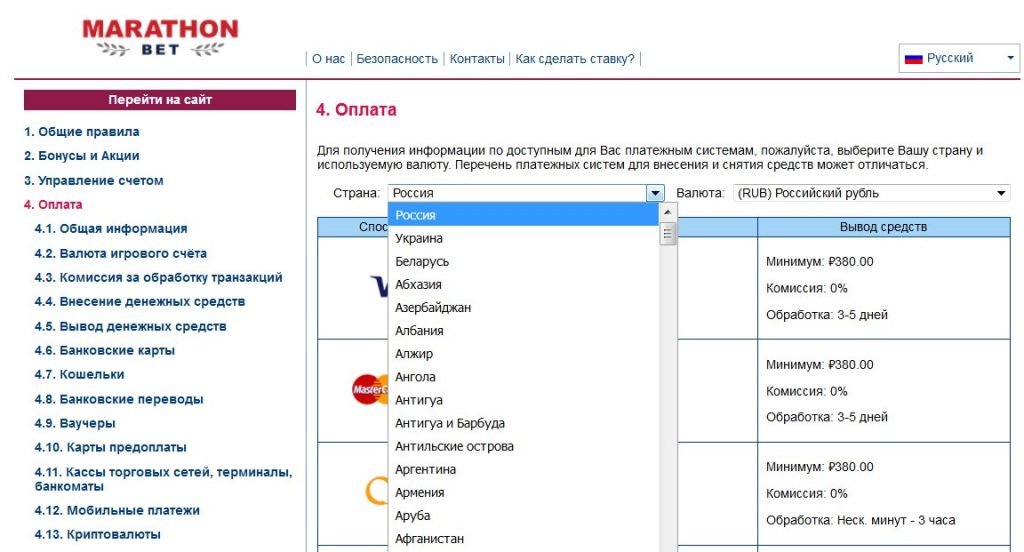Go to 4.4. Внесение денежных средств
The height and width of the screenshot is (552, 1024).
tap(140, 301)
